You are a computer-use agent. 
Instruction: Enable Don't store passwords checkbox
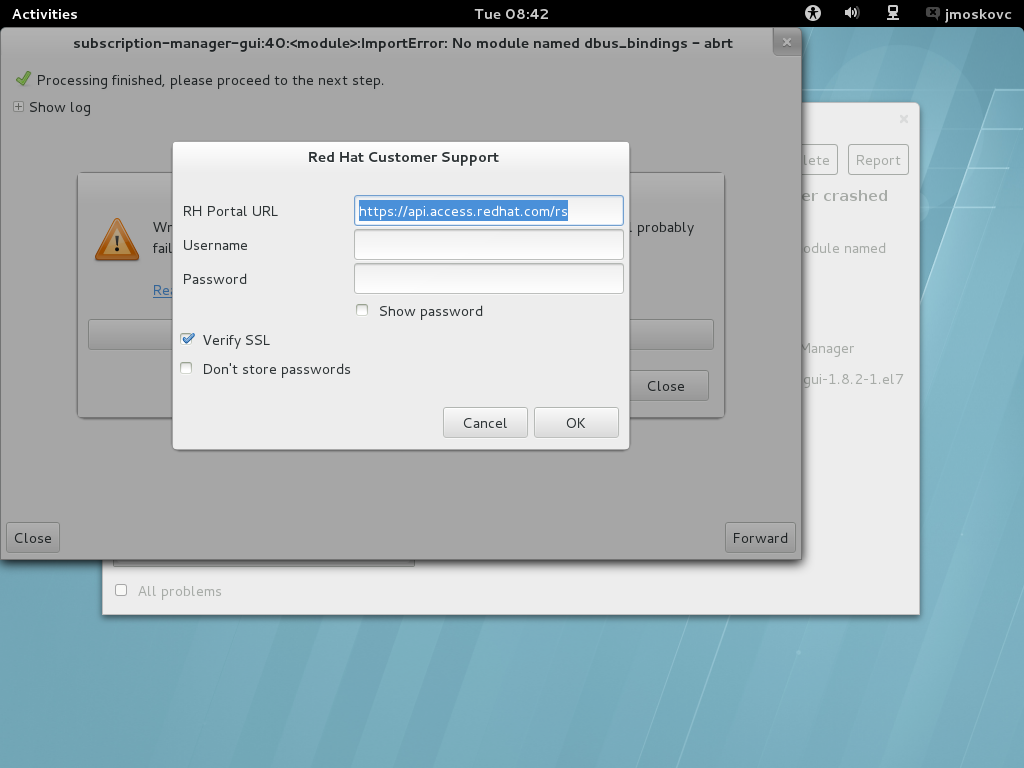point(187,368)
